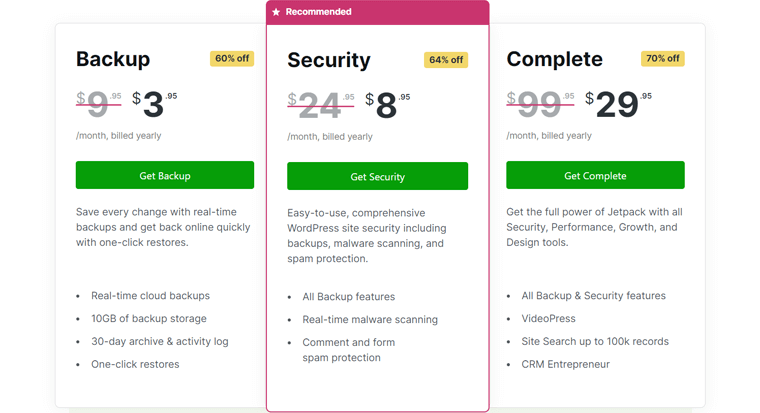760x413 pixels.
Task: Click the $8.95 Security discounted price
Action: (387, 105)
